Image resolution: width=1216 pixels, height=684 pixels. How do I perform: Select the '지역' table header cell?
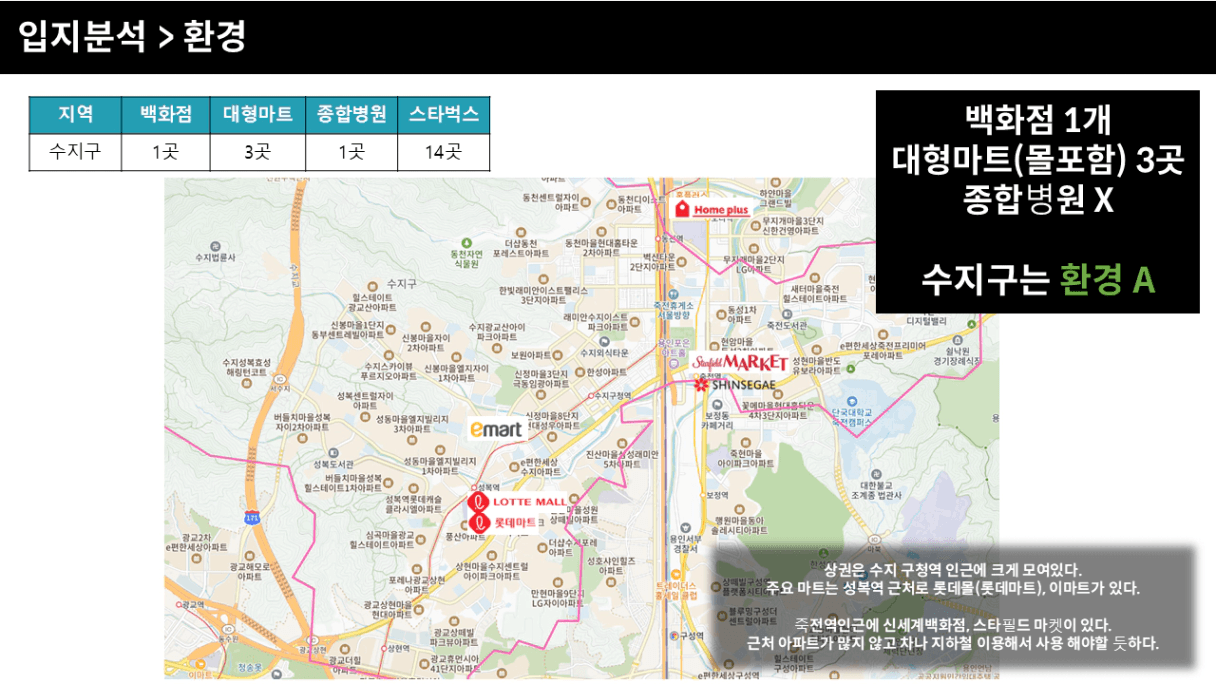pyautogui.click(x=75, y=114)
